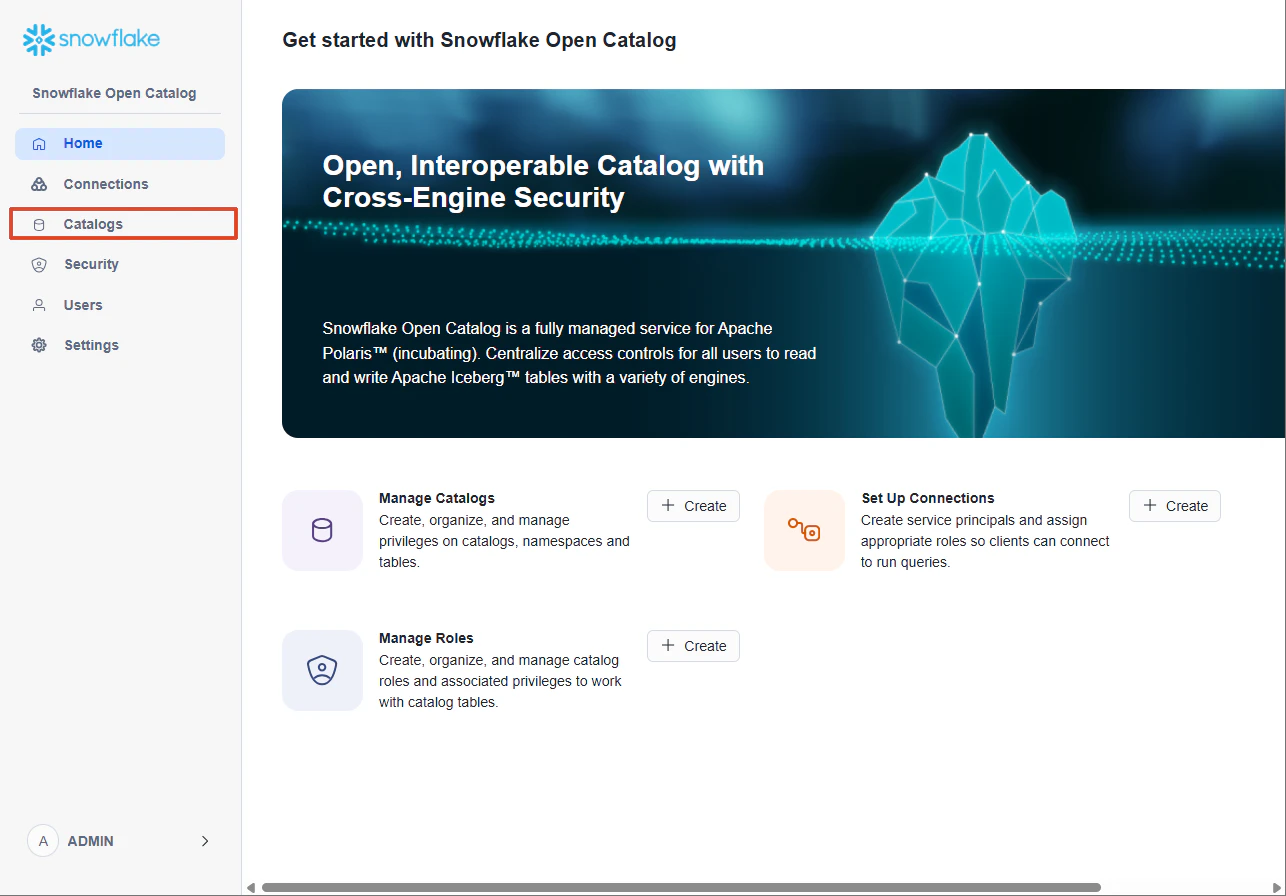Click the Settings gear icon in sidebar
The height and width of the screenshot is (896, 1286).
(x=39, y=345)
